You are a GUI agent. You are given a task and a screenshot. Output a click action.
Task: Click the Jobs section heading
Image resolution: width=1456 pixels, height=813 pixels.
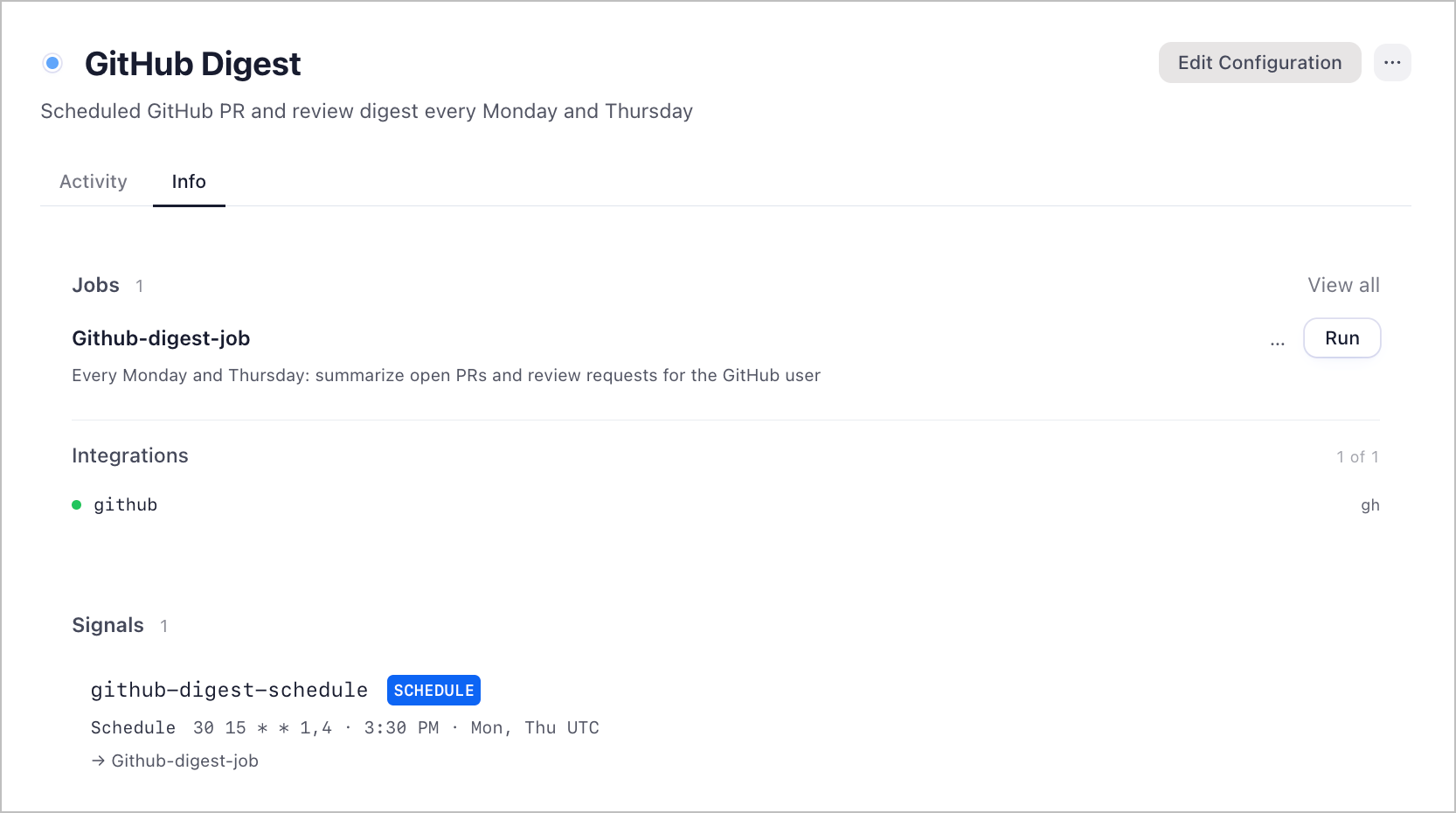coord(95,285)
